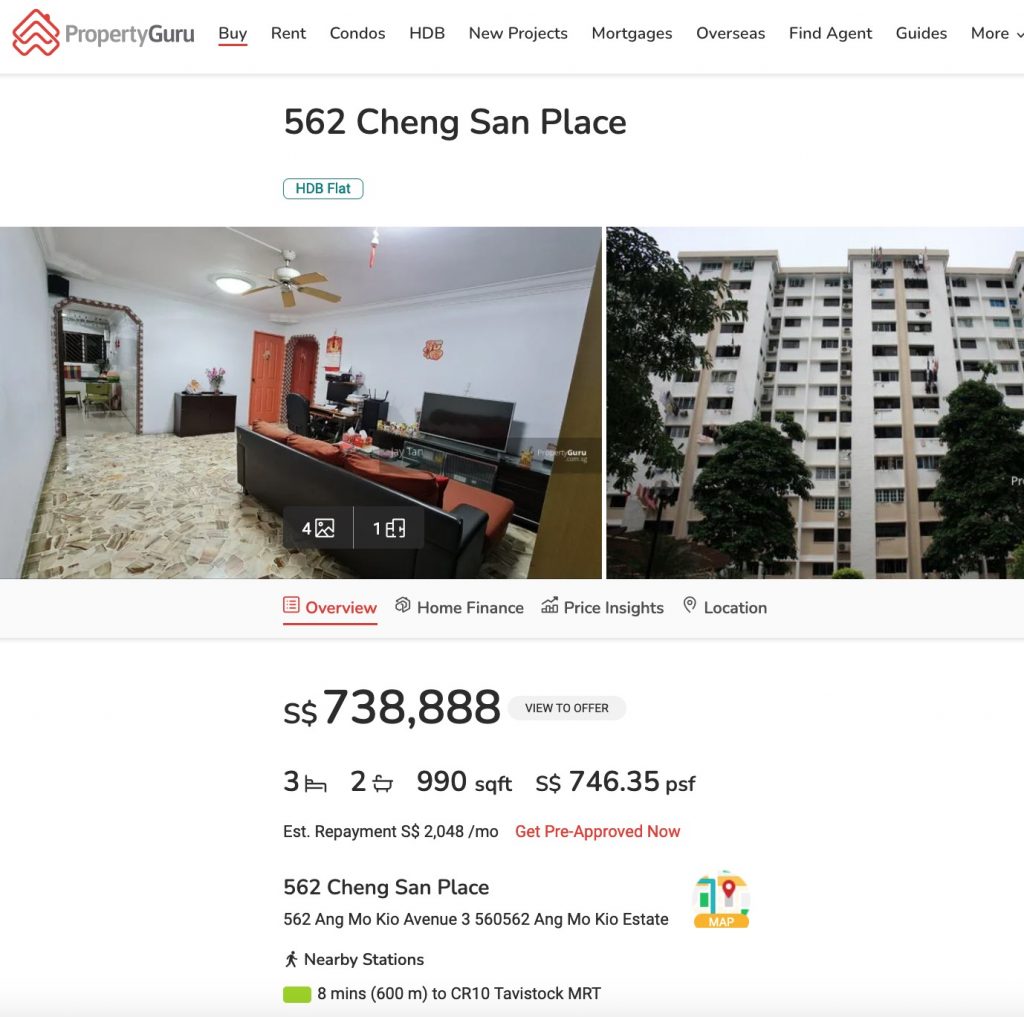Open the photo gallery count icon
Image resolution: width=1024 pixels, height=1017 pixels.
tap(318, 528)
